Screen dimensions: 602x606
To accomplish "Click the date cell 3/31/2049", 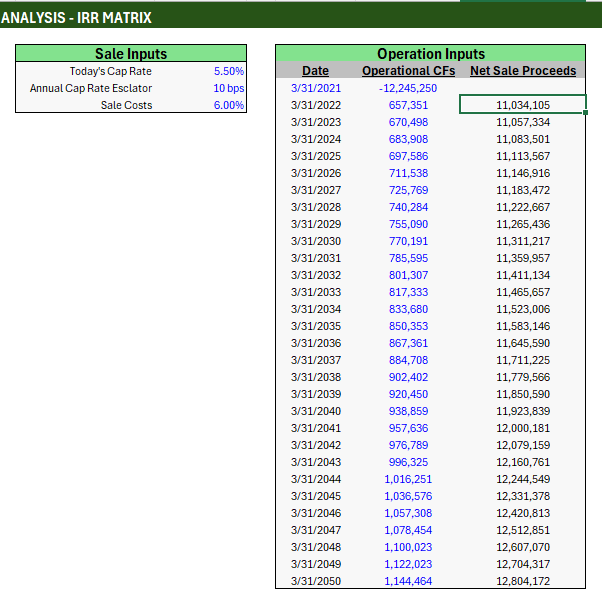I will tap(316, 564).
